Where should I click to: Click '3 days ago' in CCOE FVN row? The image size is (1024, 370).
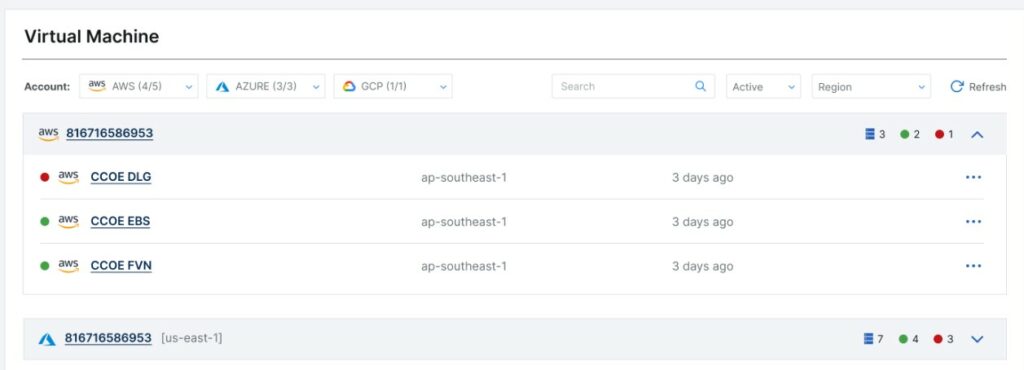click(x=703, y=266)
